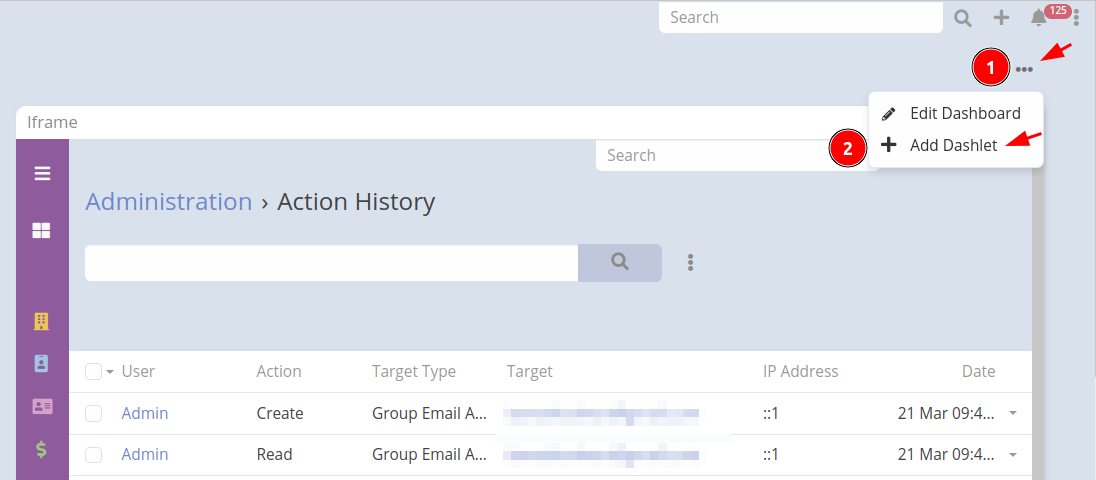This screenshot has height=480, width=1096.
Task: Choose Add Dashlet from the menu
Action: [952, 145]
